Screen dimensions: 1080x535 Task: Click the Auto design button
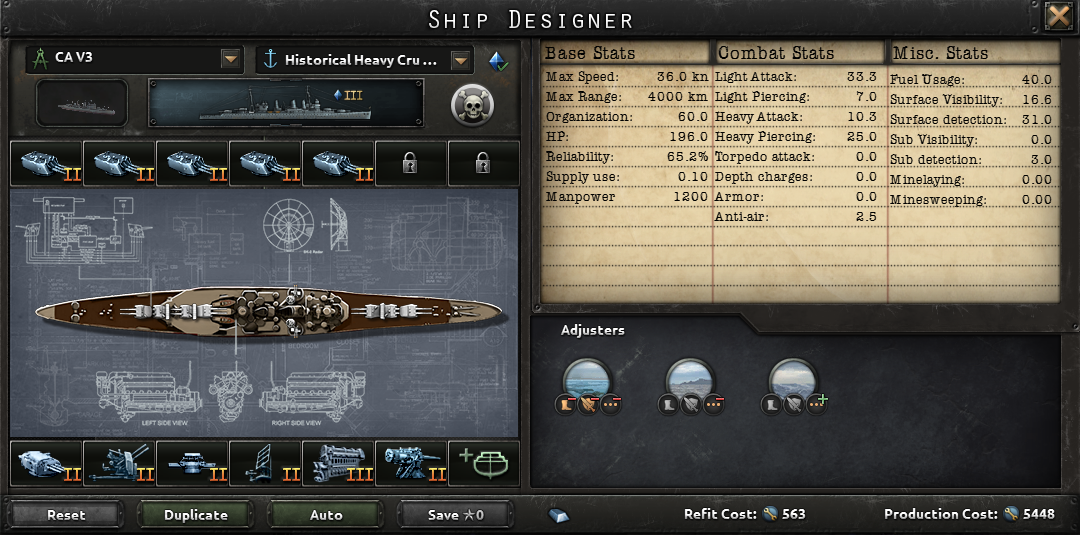tap(326, 514)
